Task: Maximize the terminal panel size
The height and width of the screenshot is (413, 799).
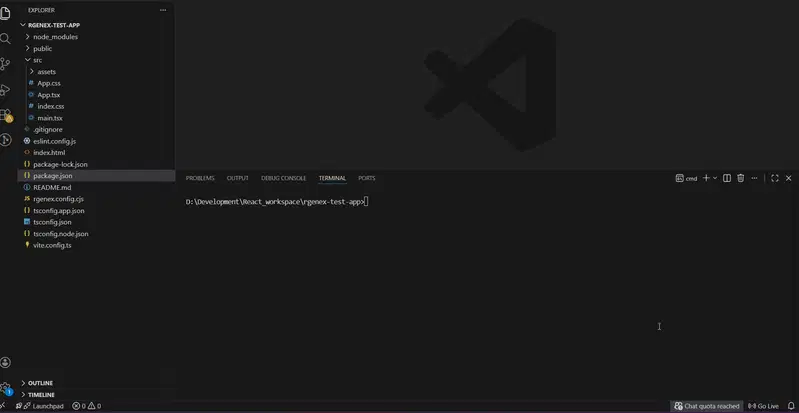Action: click(775, 178)
